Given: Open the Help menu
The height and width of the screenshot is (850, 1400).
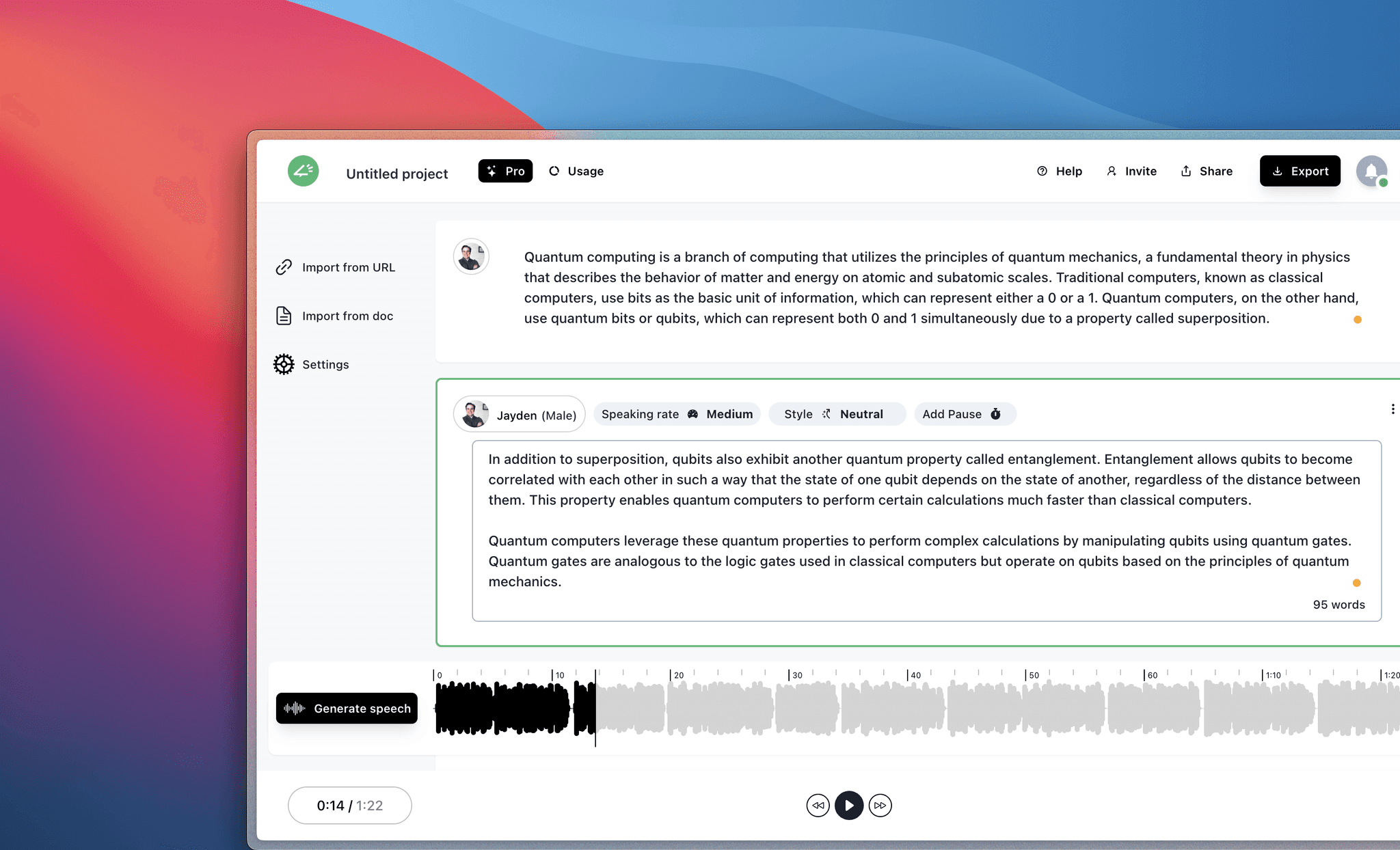Looking at the screenshot, I should coord(1059,171).
